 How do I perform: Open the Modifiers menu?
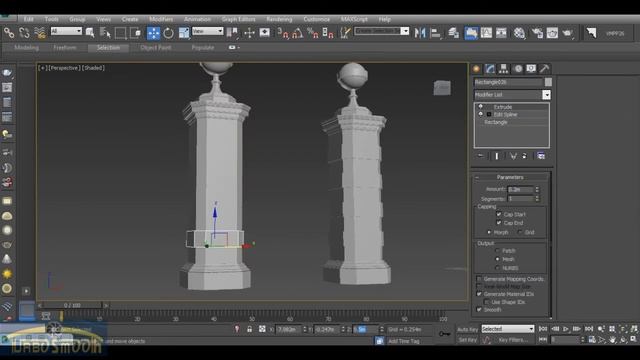point(161,19)
